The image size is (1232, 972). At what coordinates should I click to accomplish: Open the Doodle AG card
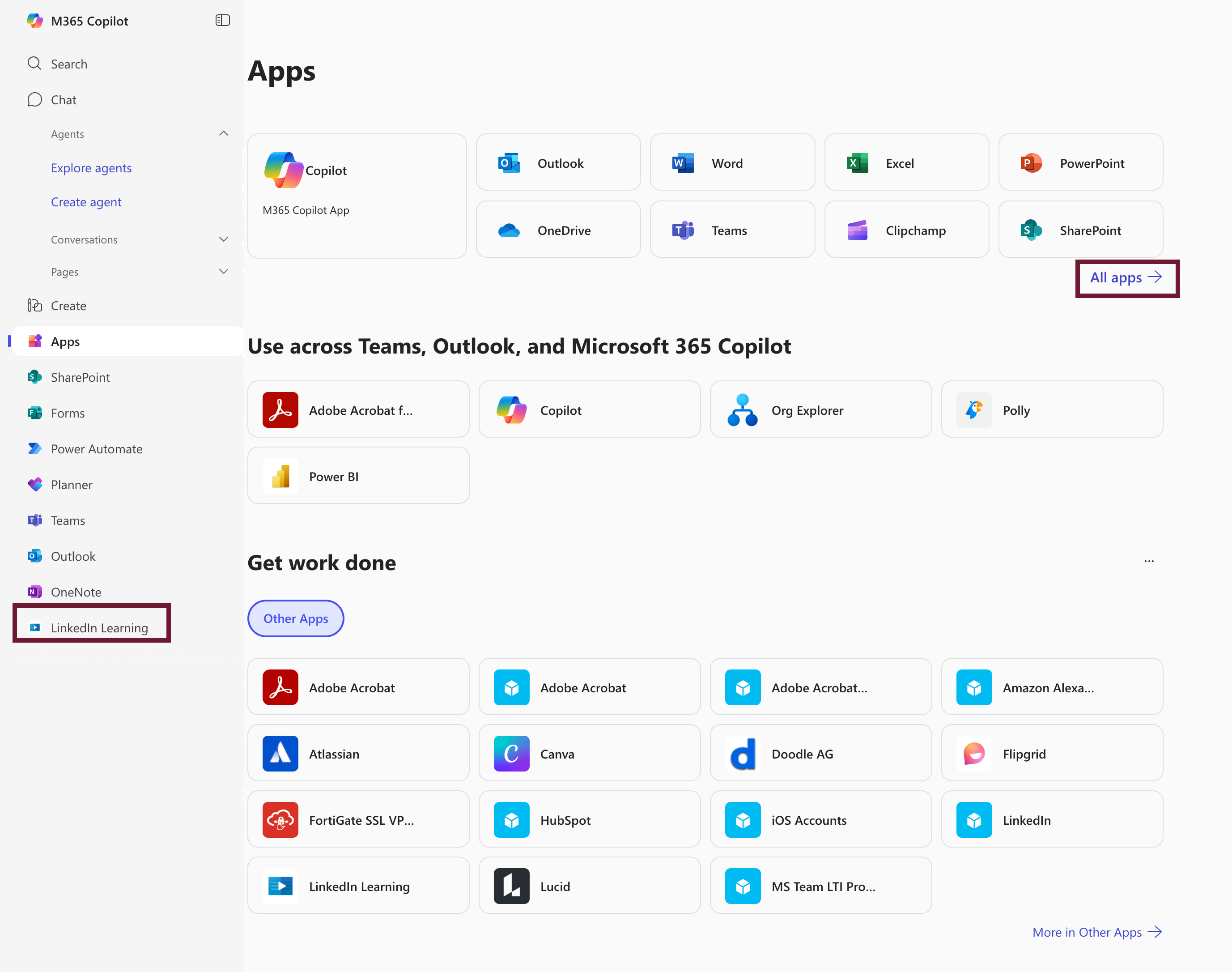pyautogui.click(x=821, y=753)
